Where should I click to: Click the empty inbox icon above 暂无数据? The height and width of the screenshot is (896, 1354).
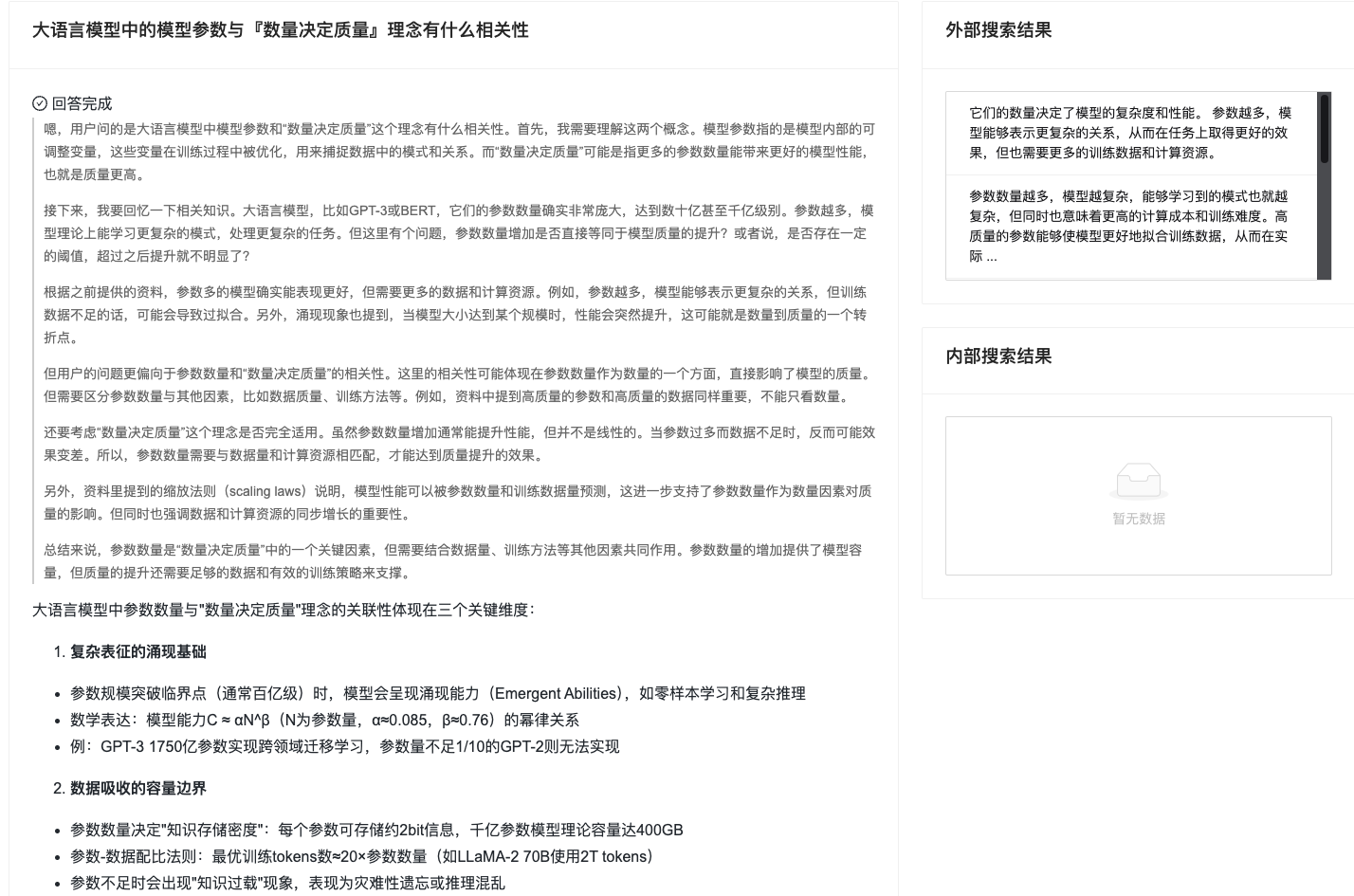coord(1138,481)
